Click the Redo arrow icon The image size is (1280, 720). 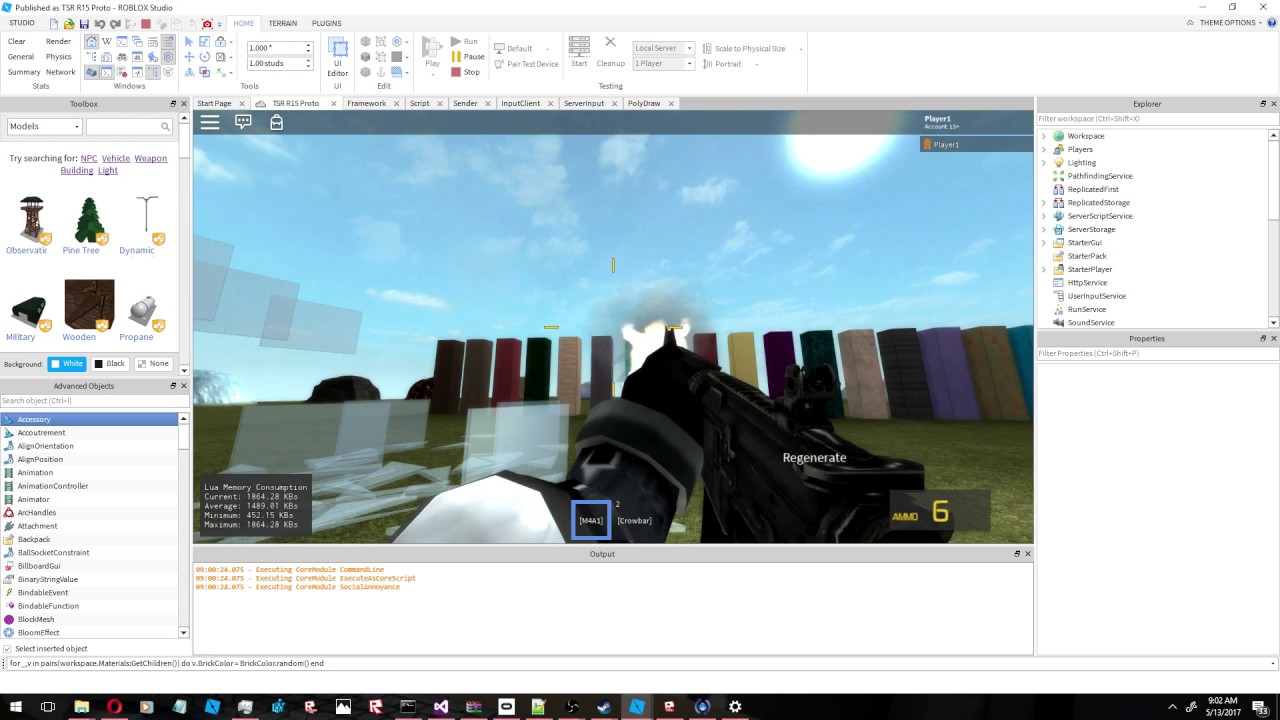click(116, 24)
